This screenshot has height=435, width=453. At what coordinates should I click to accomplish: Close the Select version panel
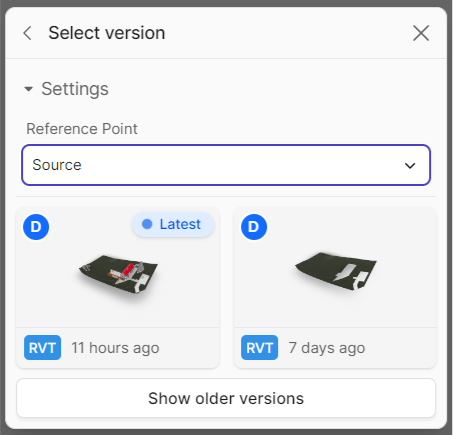pyautogui.click(x=421, y=33)
